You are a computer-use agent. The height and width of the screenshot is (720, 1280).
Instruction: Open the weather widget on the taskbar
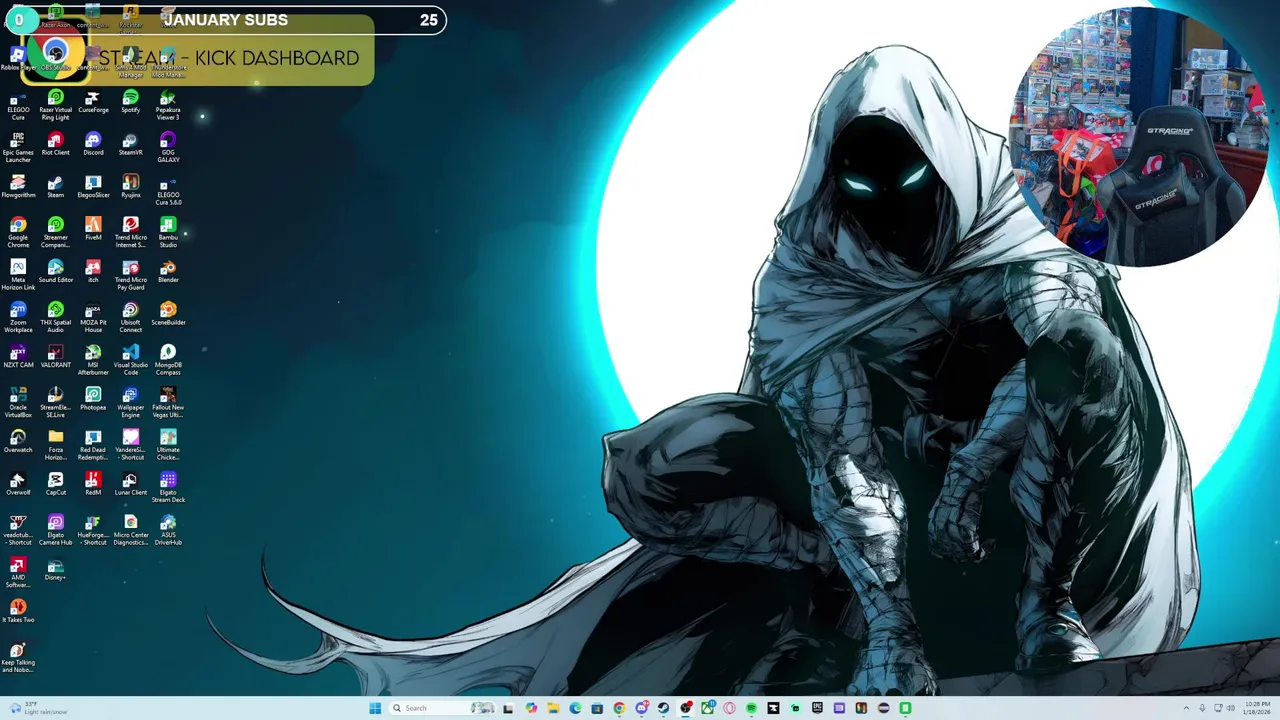pyautogui.click(x=38, y=708)
